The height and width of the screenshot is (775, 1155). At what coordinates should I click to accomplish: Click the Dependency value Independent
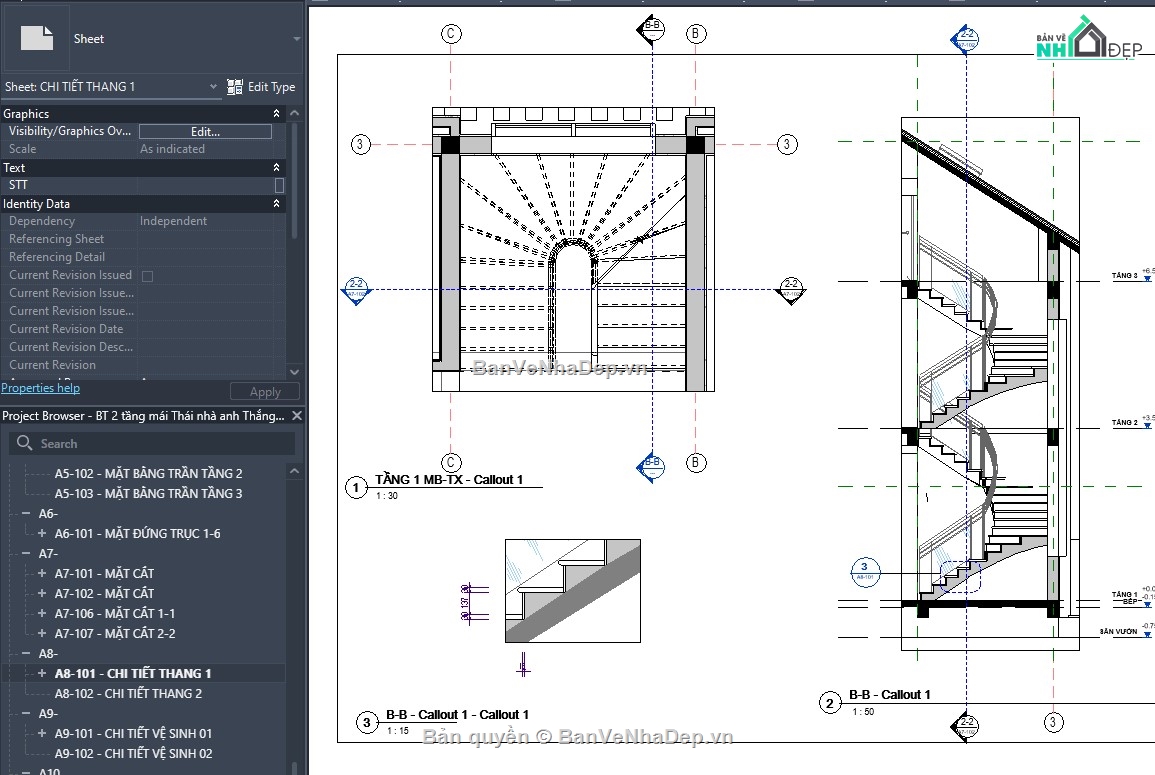click(173, 220)
